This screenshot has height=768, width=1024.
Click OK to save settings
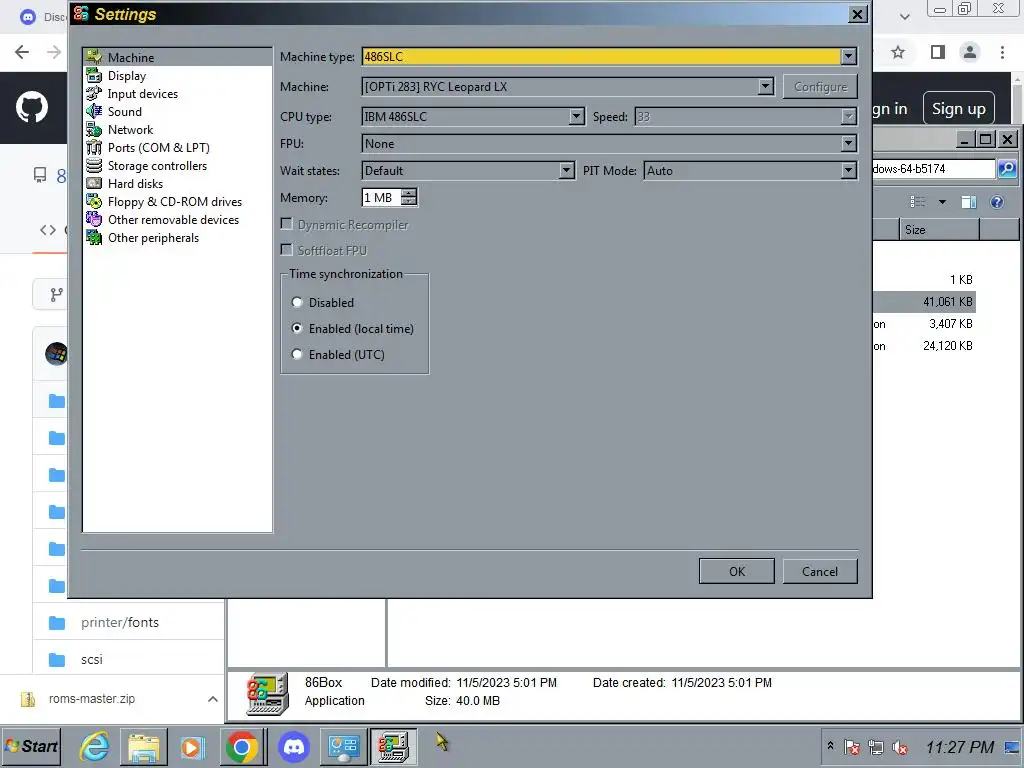click(x=737, y=571)
